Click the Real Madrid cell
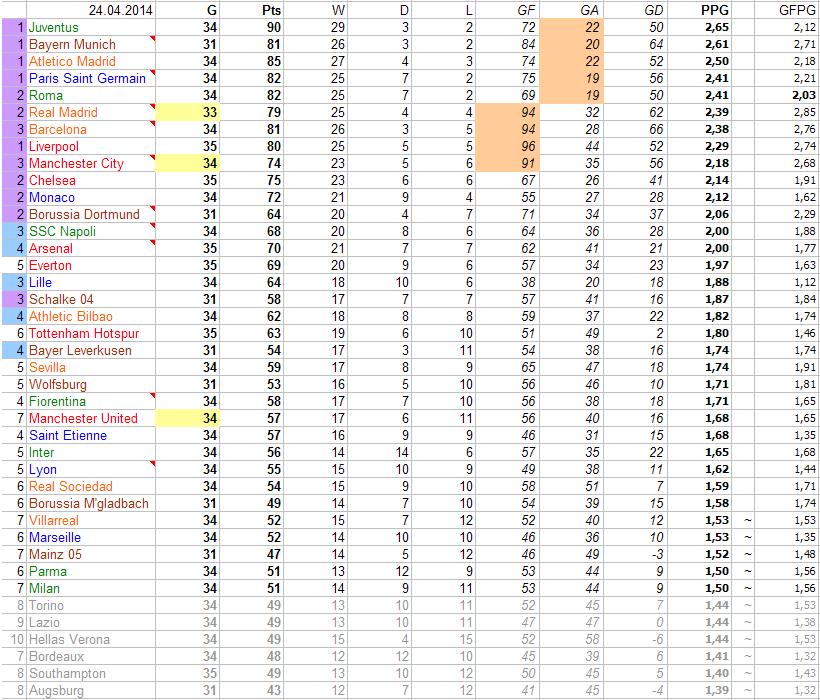The image size is (820, 700). [x=91, y=112]
